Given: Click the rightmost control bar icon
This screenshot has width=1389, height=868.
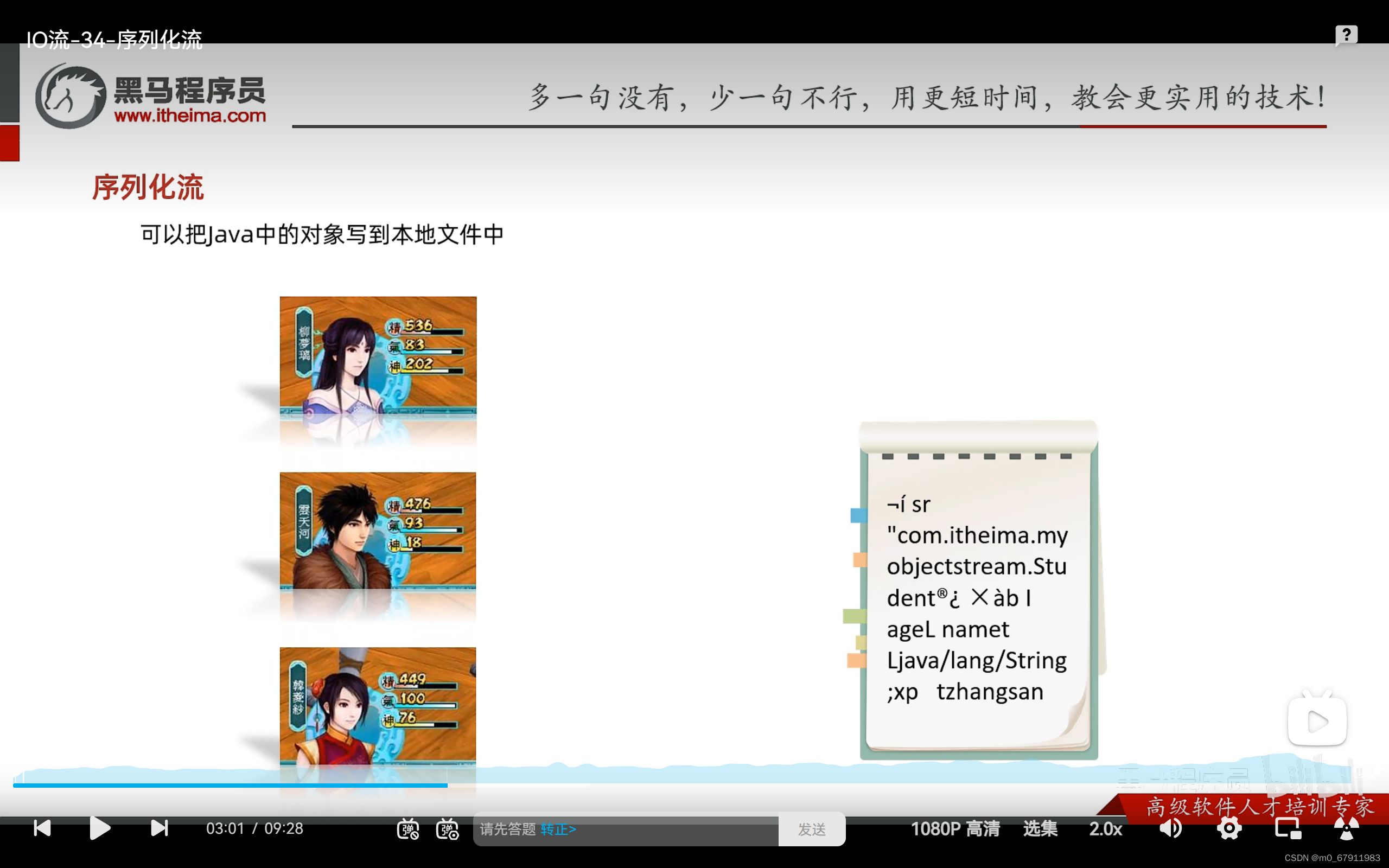Looking at the screenshot, I should click(x=1346, y=828).
